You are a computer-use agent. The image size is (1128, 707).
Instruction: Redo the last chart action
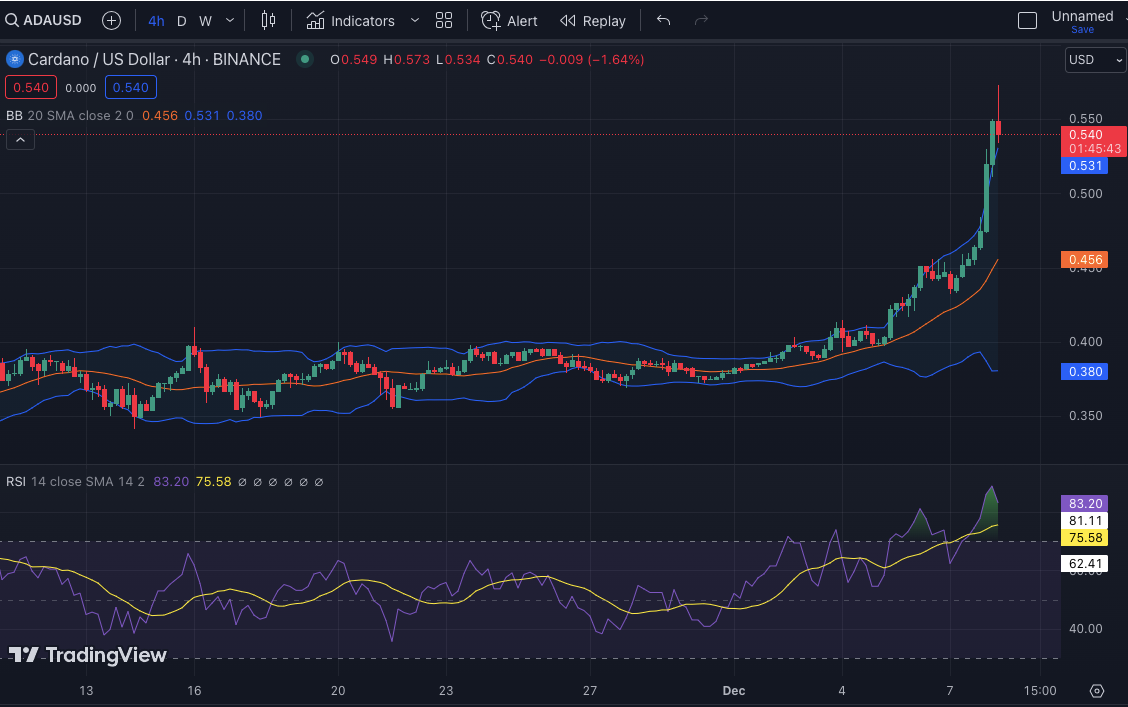pos(701,20)
